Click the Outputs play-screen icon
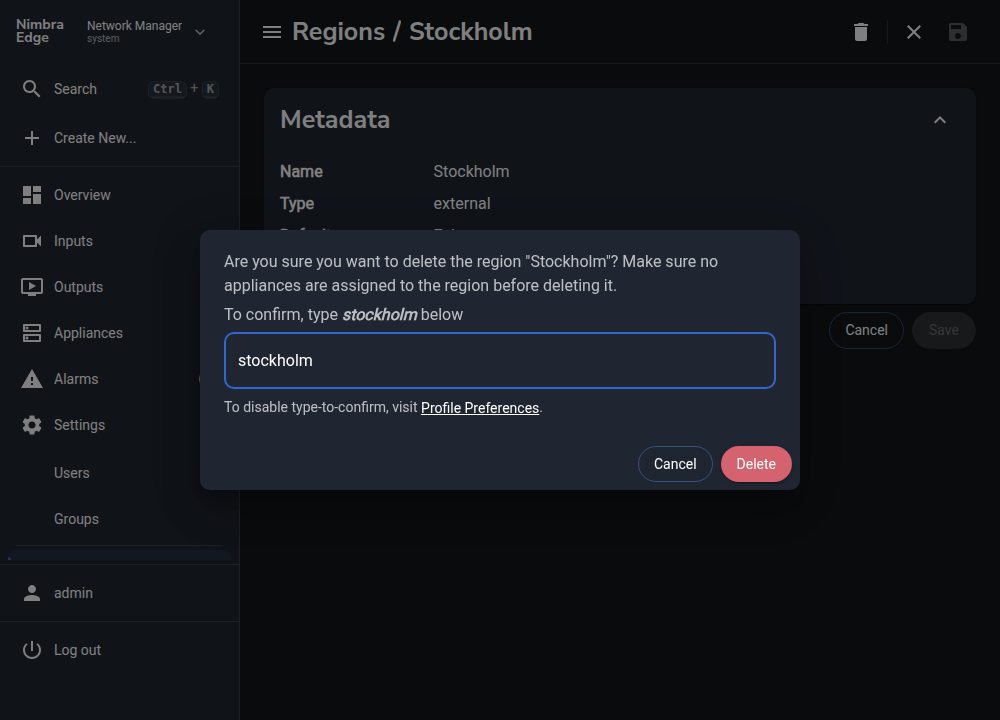This screenshot has height=720, width=1000. tap(31, 287)
